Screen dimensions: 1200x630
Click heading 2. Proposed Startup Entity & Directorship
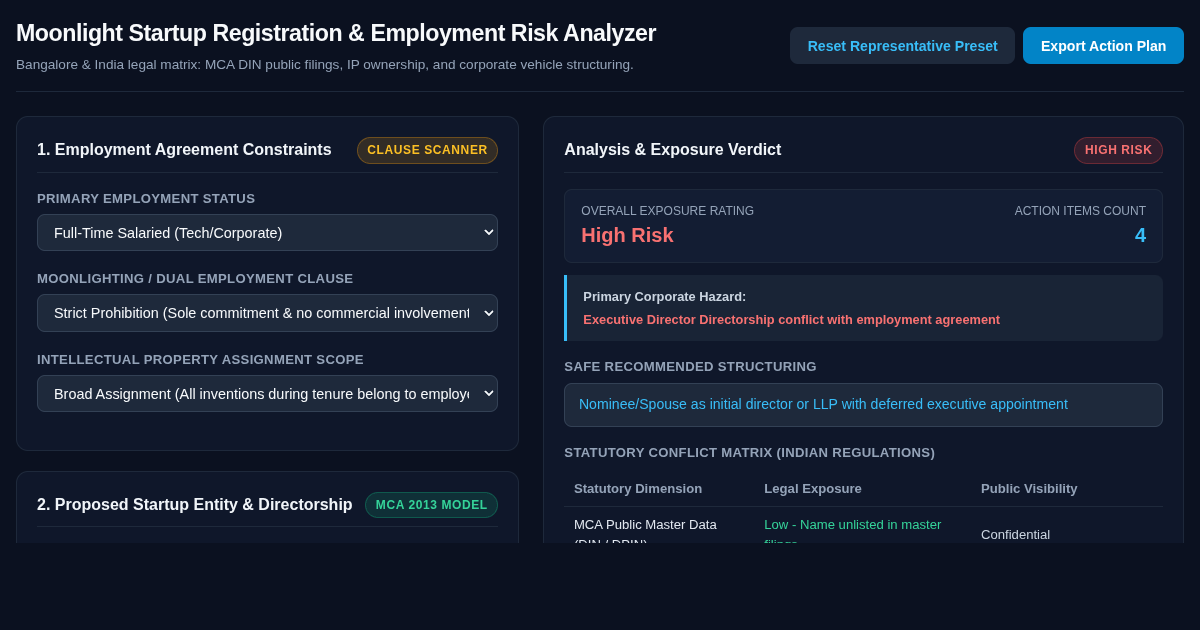tap(195, 505)
